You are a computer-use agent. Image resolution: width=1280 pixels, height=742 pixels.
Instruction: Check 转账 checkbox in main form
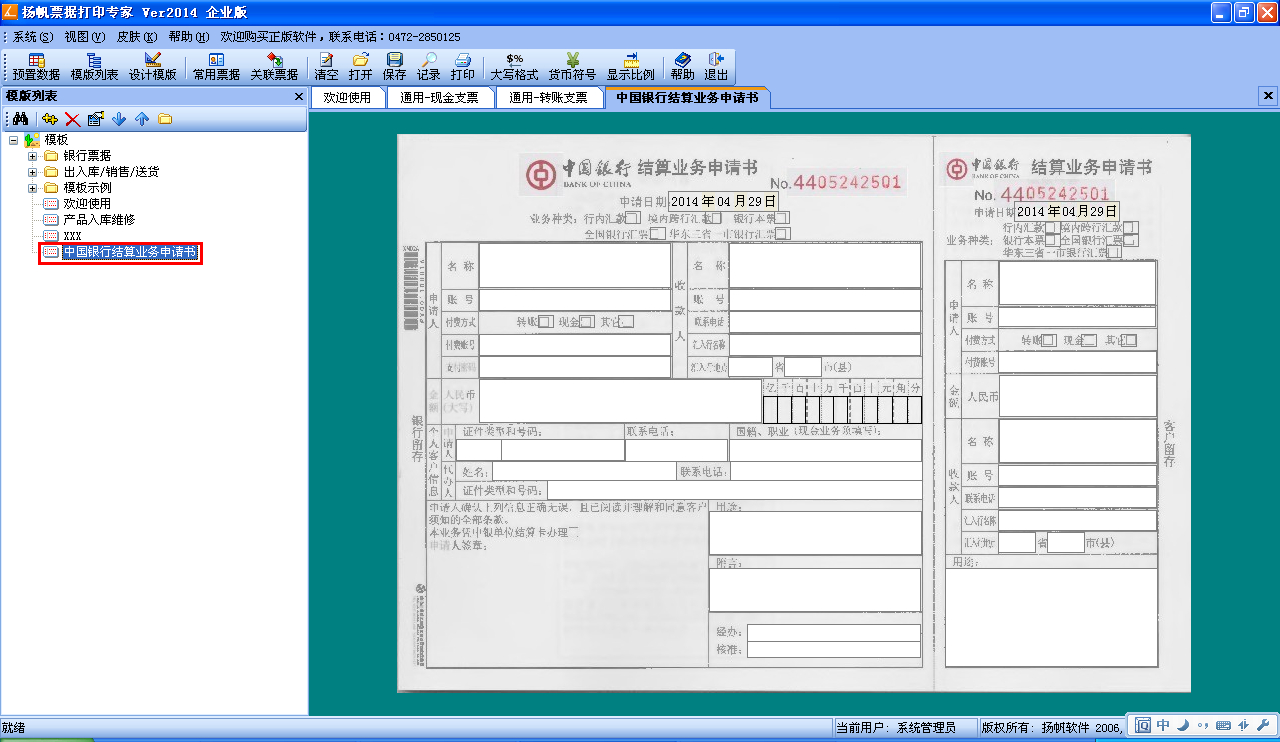click(545, 322)
